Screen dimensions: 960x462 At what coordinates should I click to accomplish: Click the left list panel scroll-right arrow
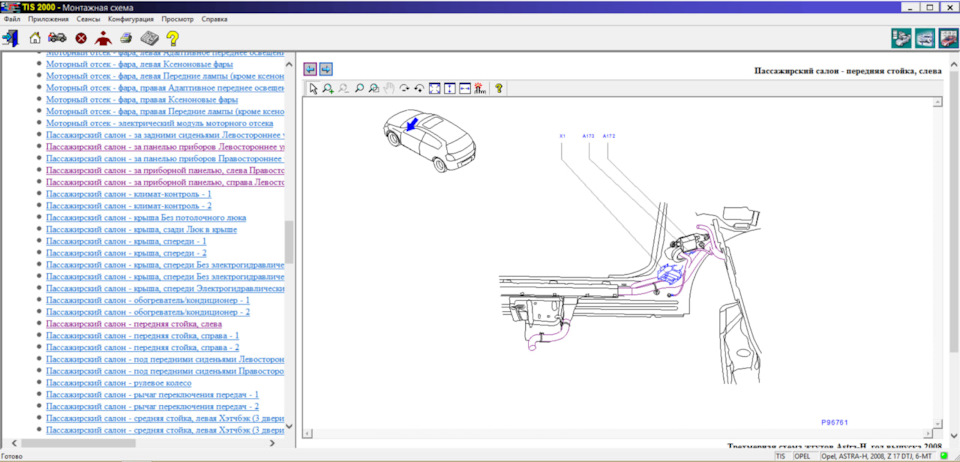click(273, 442)
